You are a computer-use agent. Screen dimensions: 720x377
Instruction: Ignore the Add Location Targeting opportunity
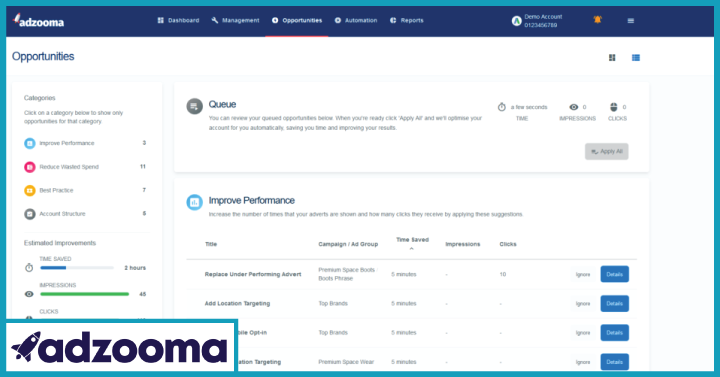coord(583,304)
